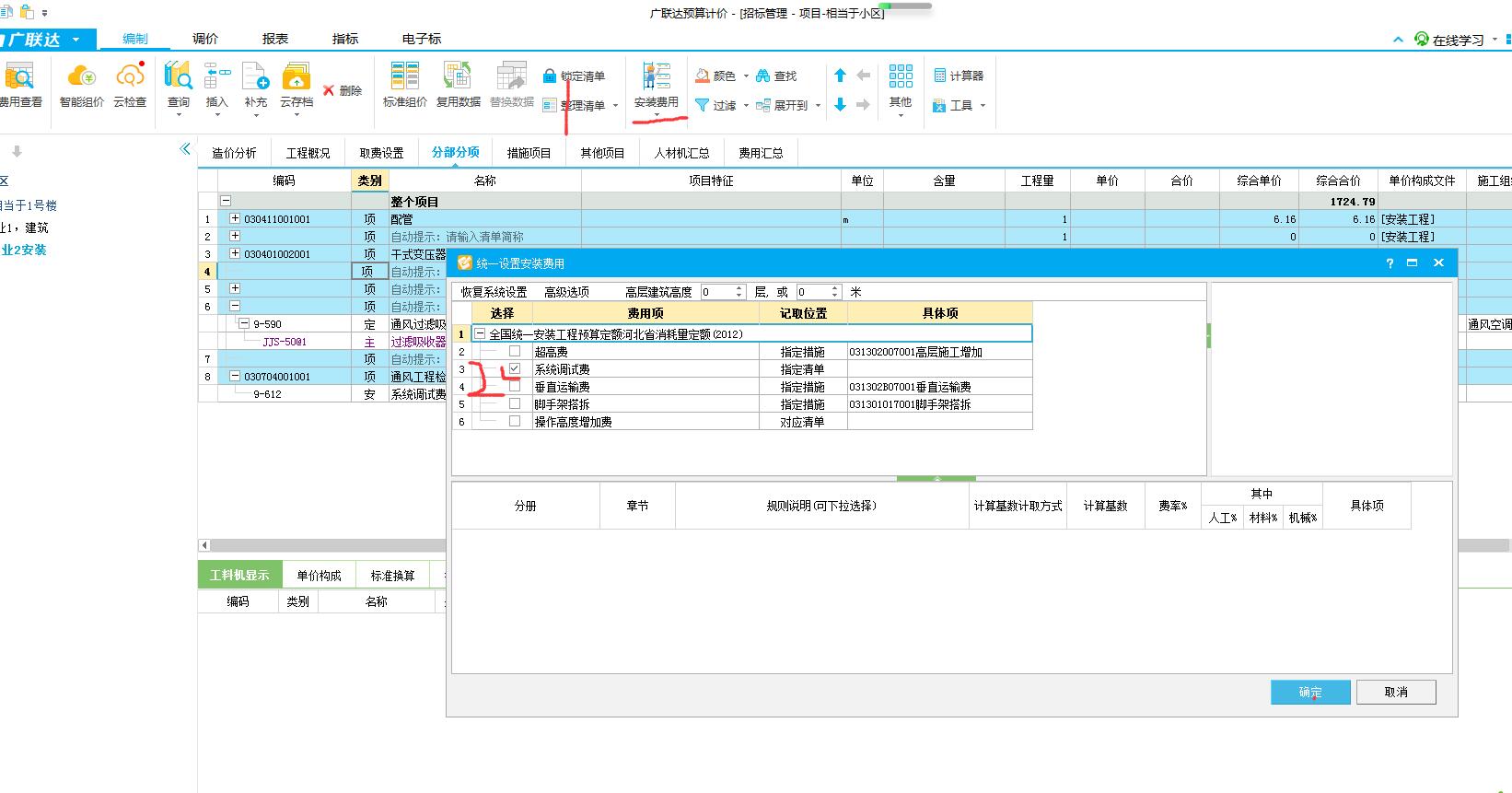Open the 费用汇总 tab

tap(761, 153)
